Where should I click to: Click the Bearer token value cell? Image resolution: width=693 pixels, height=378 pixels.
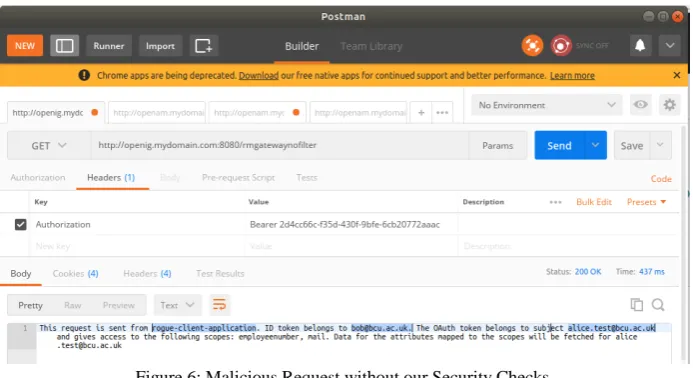tap(351, 225)
